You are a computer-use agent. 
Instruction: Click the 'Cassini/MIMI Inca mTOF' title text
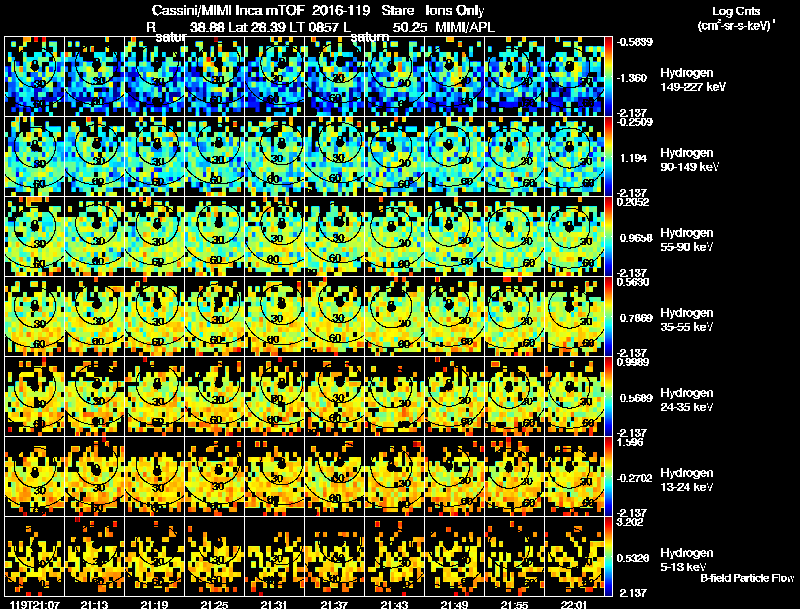pyautogui.click(x=228, y=11)
